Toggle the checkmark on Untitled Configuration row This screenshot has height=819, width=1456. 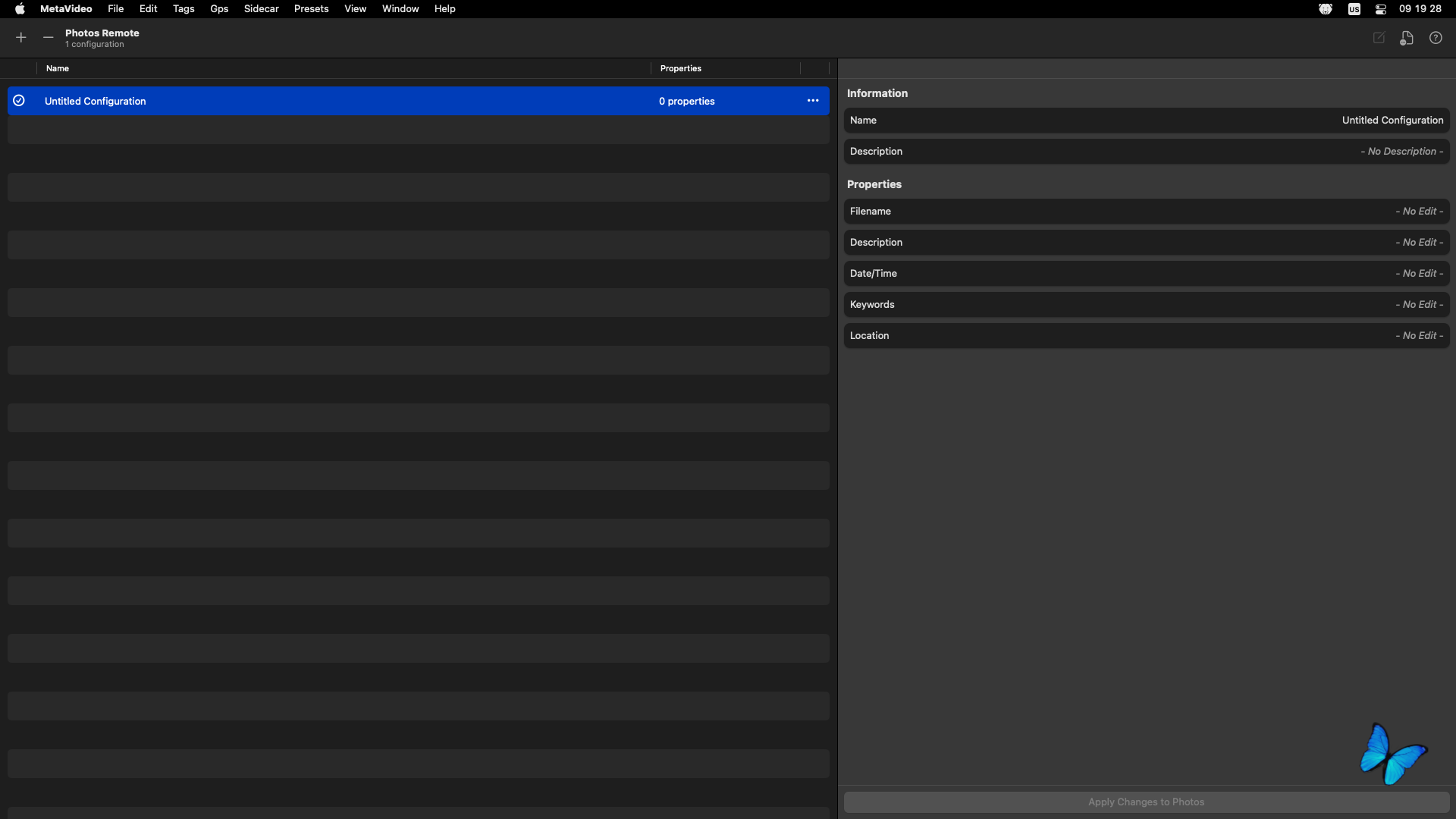point(19,101)
